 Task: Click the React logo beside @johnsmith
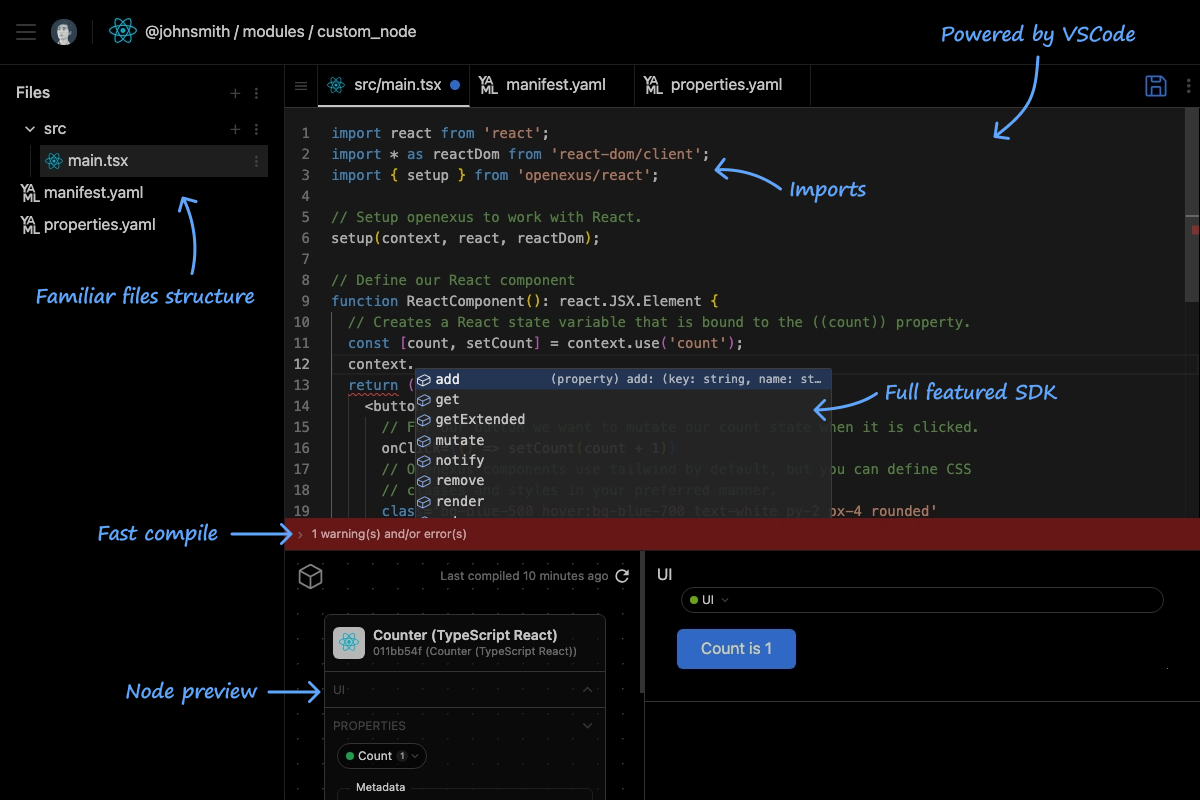[123, 32]
